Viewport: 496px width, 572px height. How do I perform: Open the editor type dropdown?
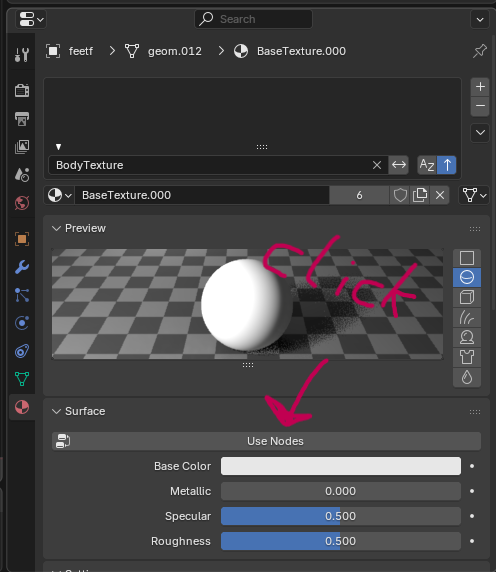click(31, 19)
